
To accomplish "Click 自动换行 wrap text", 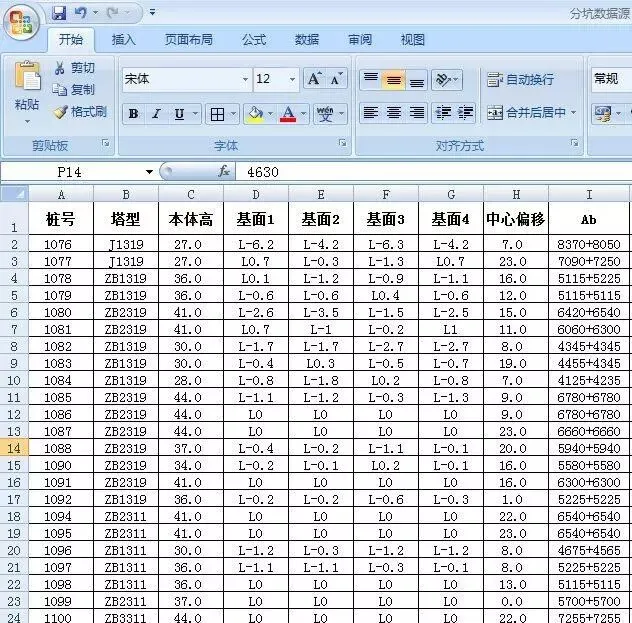I will point(520,79).
